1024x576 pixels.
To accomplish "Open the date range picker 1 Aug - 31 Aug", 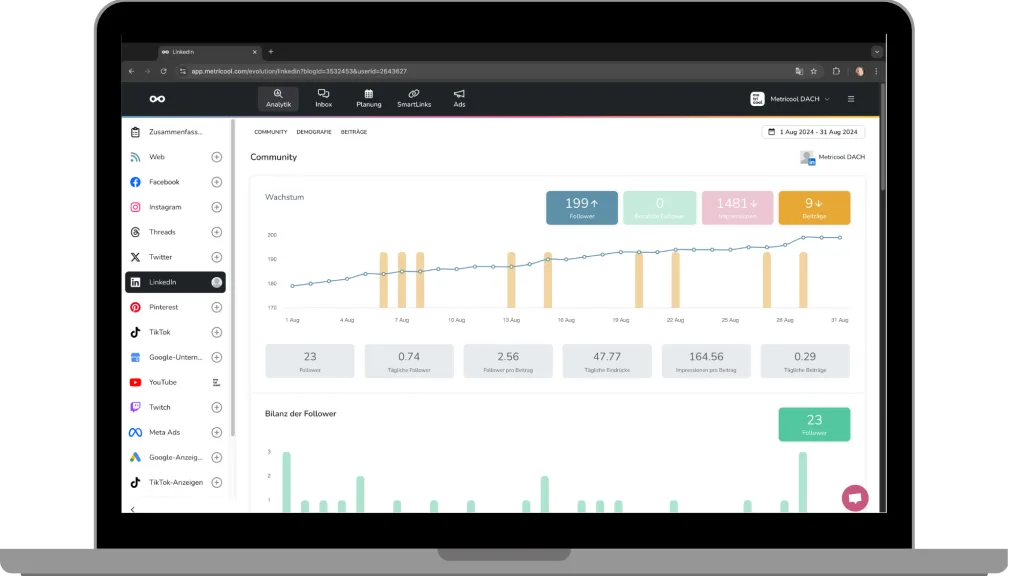I will click(813, 132).
